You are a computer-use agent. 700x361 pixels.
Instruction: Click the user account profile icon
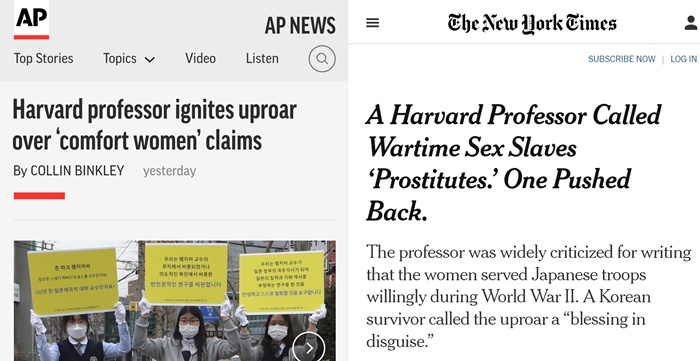[692, 23]
